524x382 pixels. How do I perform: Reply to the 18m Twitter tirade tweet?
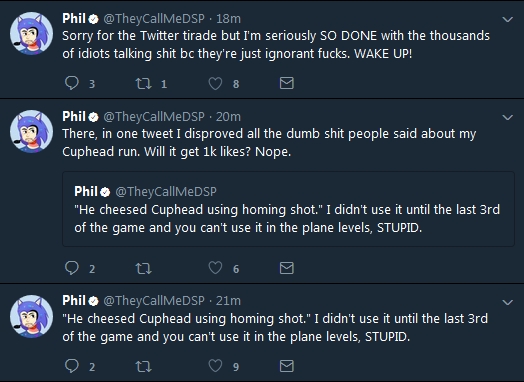pos(72,83)
